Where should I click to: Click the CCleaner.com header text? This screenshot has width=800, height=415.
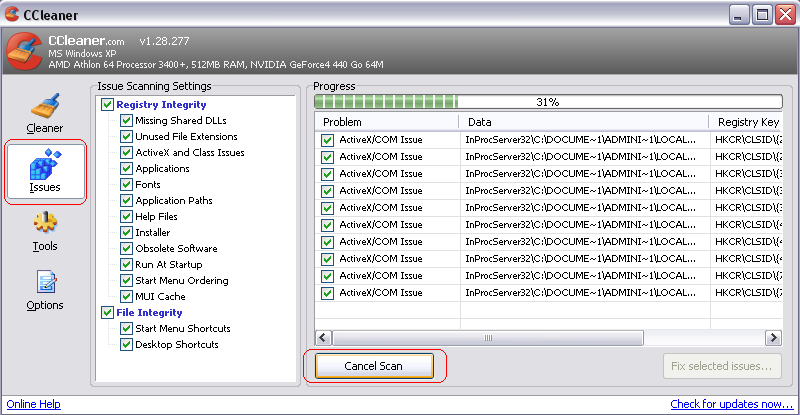tap(86, 41)
